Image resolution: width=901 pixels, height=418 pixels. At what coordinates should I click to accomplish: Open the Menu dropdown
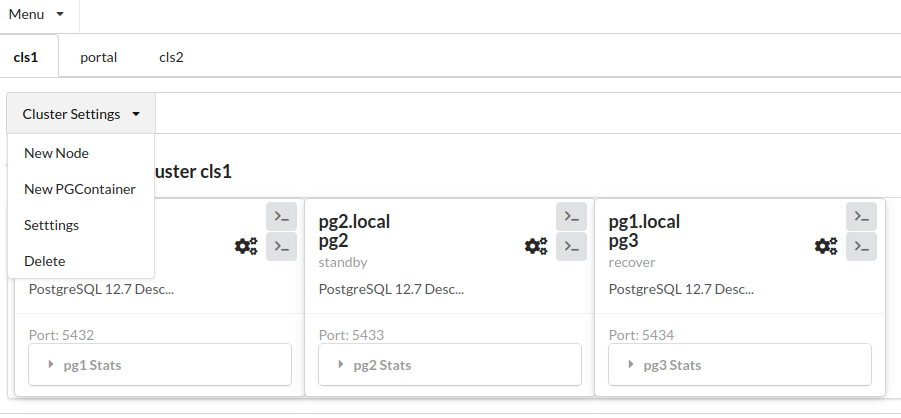click(x=36, y=14)
